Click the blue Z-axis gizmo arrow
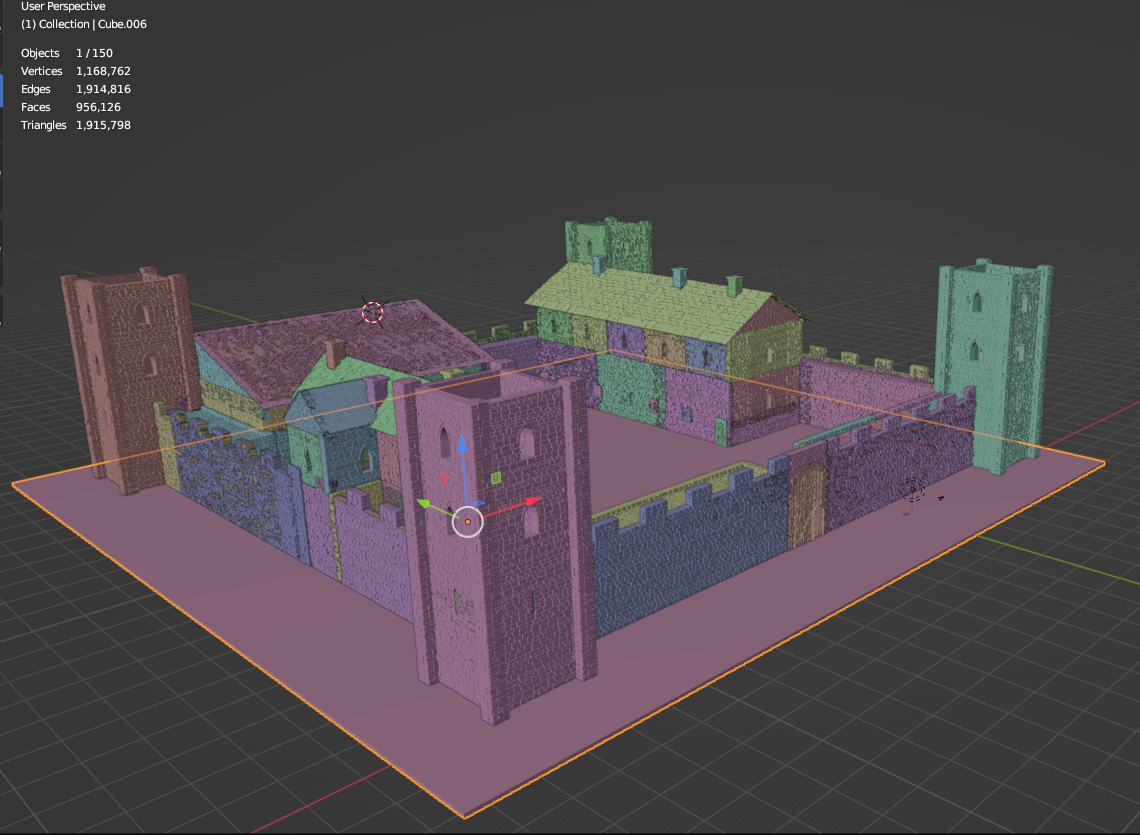Image resolution: width=1140 pixels, height=835 pixels. pos(462,446)
